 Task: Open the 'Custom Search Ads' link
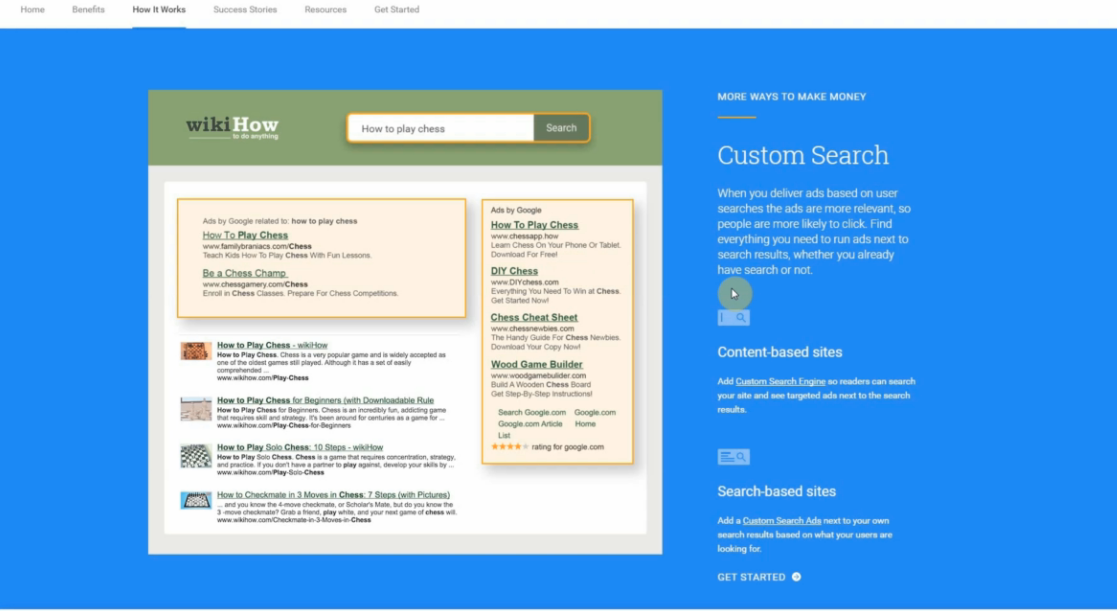[x=781, y=521]
